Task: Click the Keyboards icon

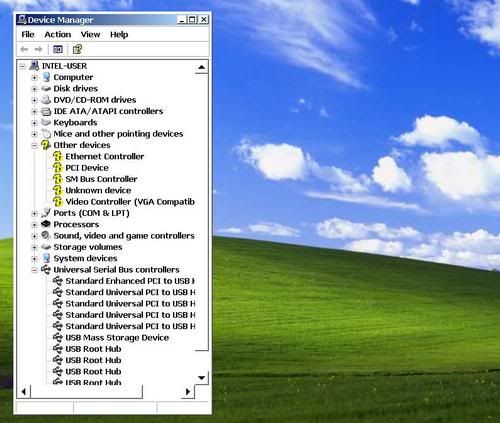Action: pos(46,122)
